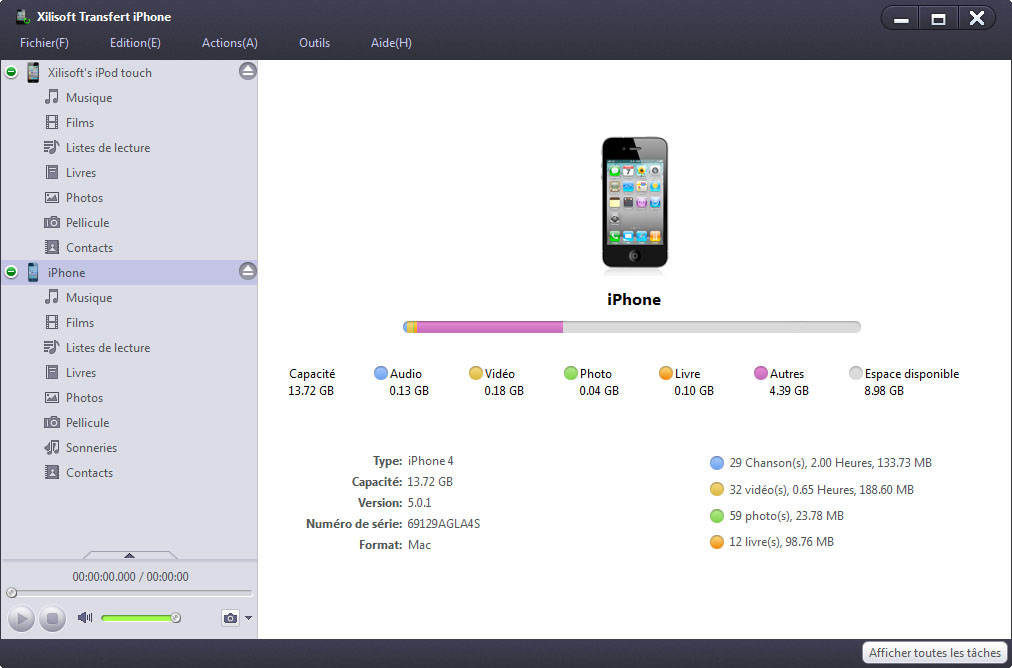1012x668 pixels.
Task: Click the Autres 4.39 GB value
Action: (789, 390)
